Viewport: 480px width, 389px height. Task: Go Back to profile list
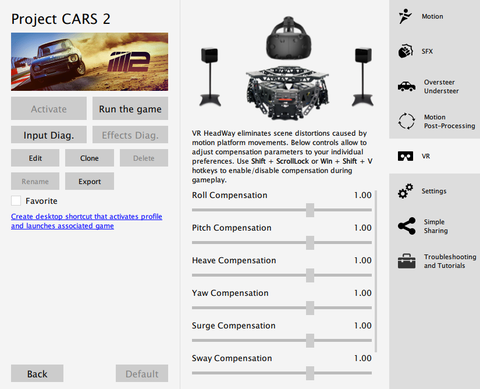tap(37, 373)
